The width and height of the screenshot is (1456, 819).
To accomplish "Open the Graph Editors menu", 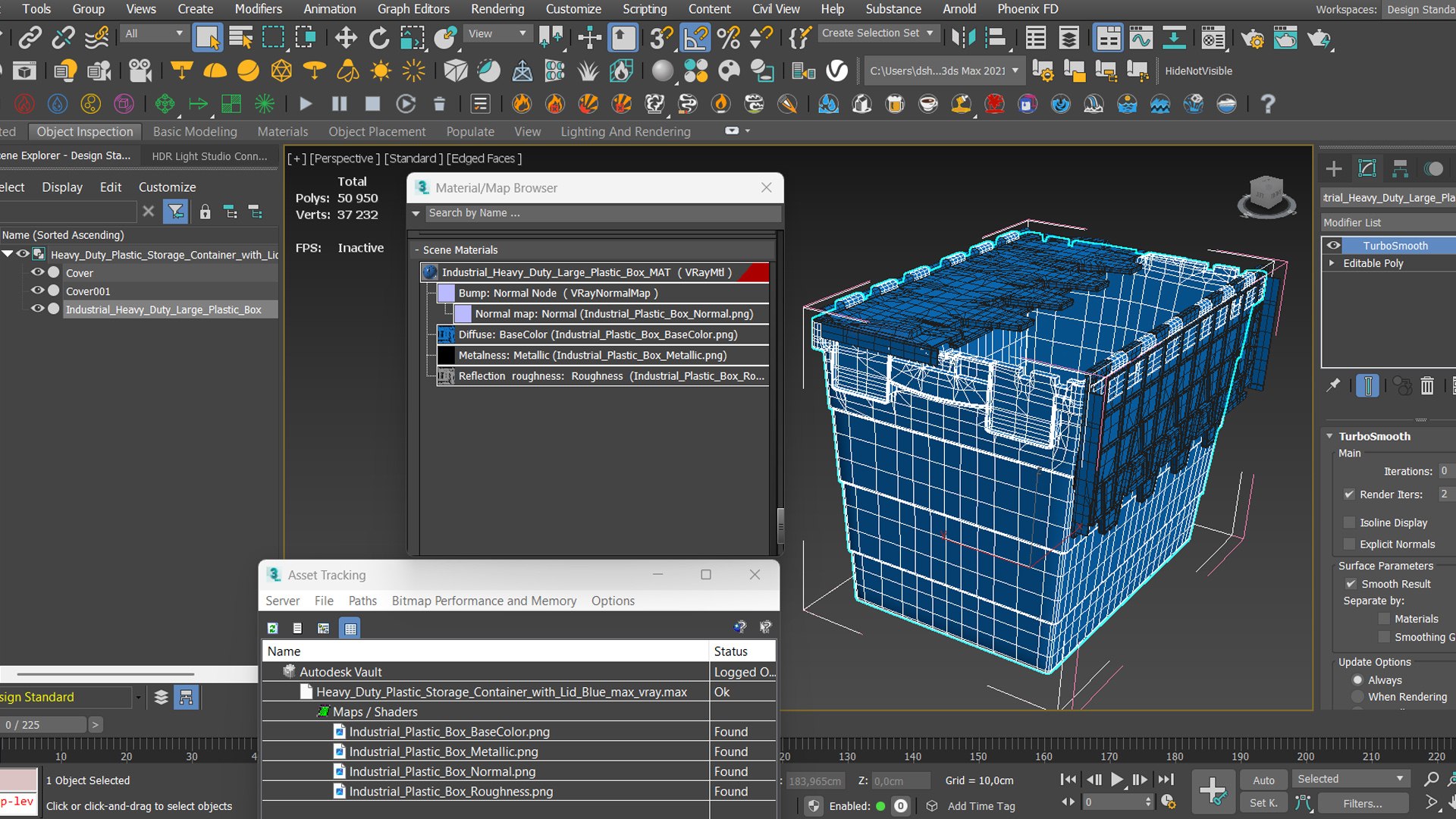I will (413, 9).
